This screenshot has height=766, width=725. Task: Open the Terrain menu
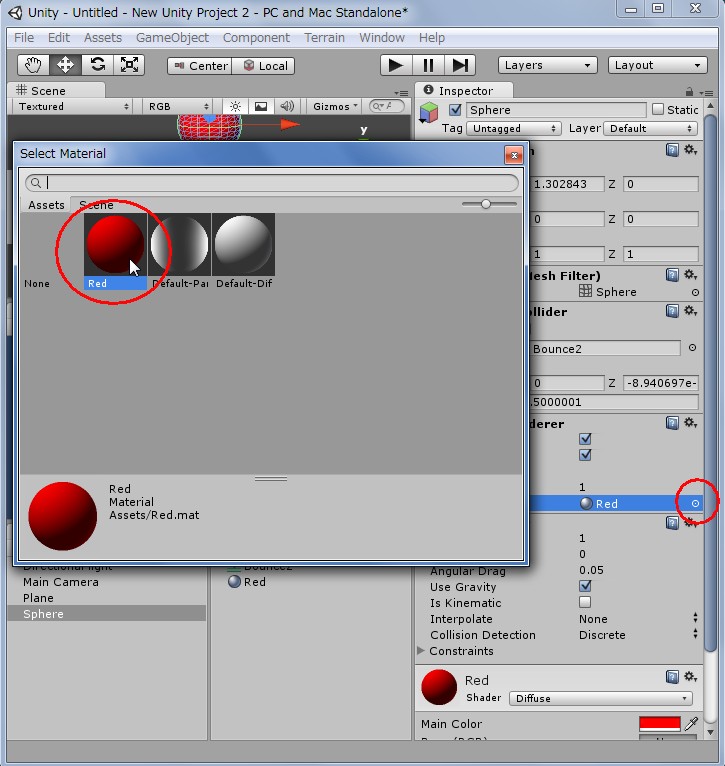pyautogui.click(x=324, y=38)
